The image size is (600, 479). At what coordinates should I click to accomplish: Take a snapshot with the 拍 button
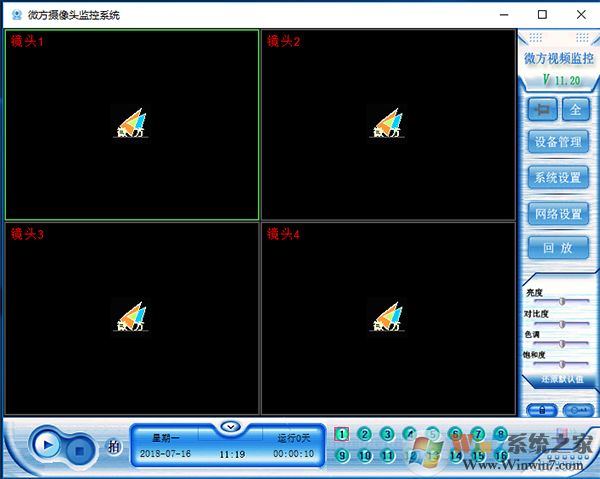click(114, 446)
